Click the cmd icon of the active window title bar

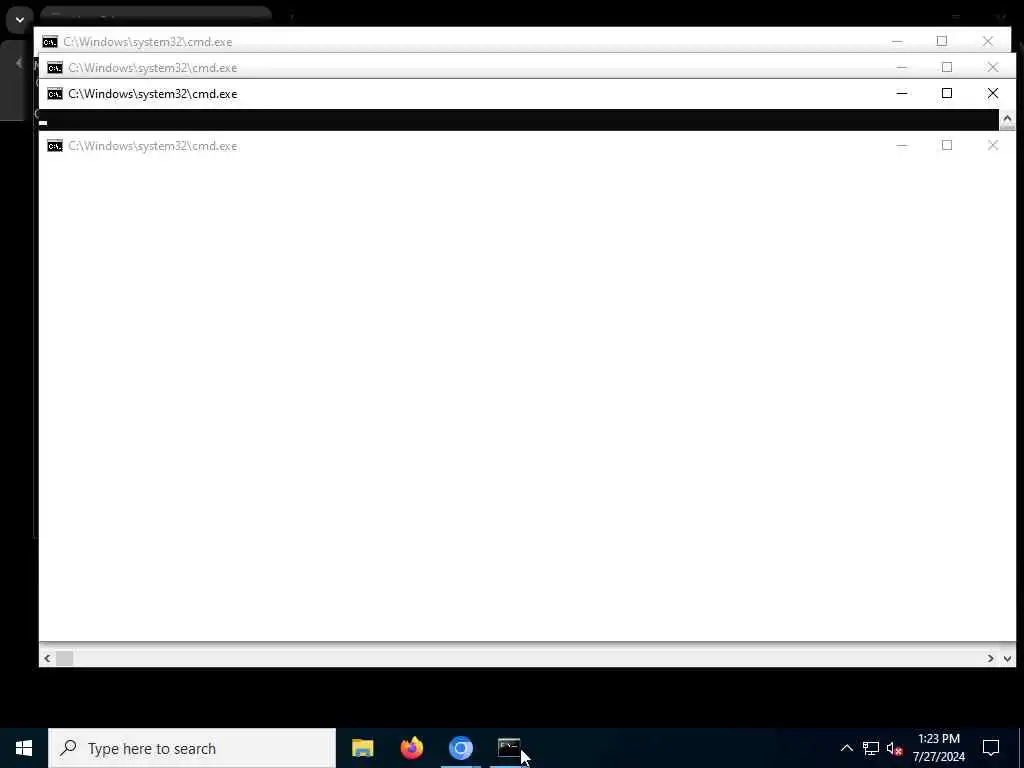55,94
